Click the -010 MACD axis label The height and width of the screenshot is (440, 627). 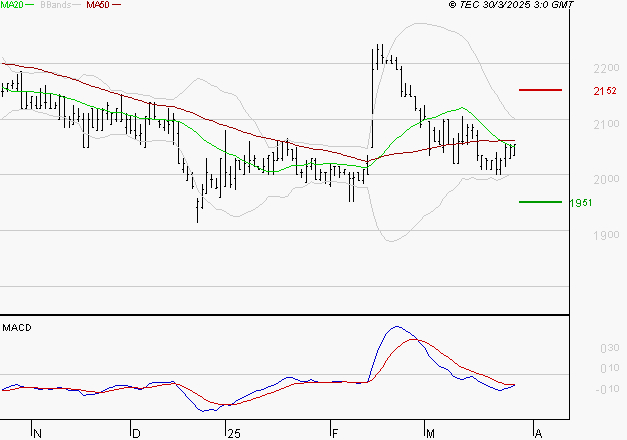pyautogui.click(x=607, y=389)
